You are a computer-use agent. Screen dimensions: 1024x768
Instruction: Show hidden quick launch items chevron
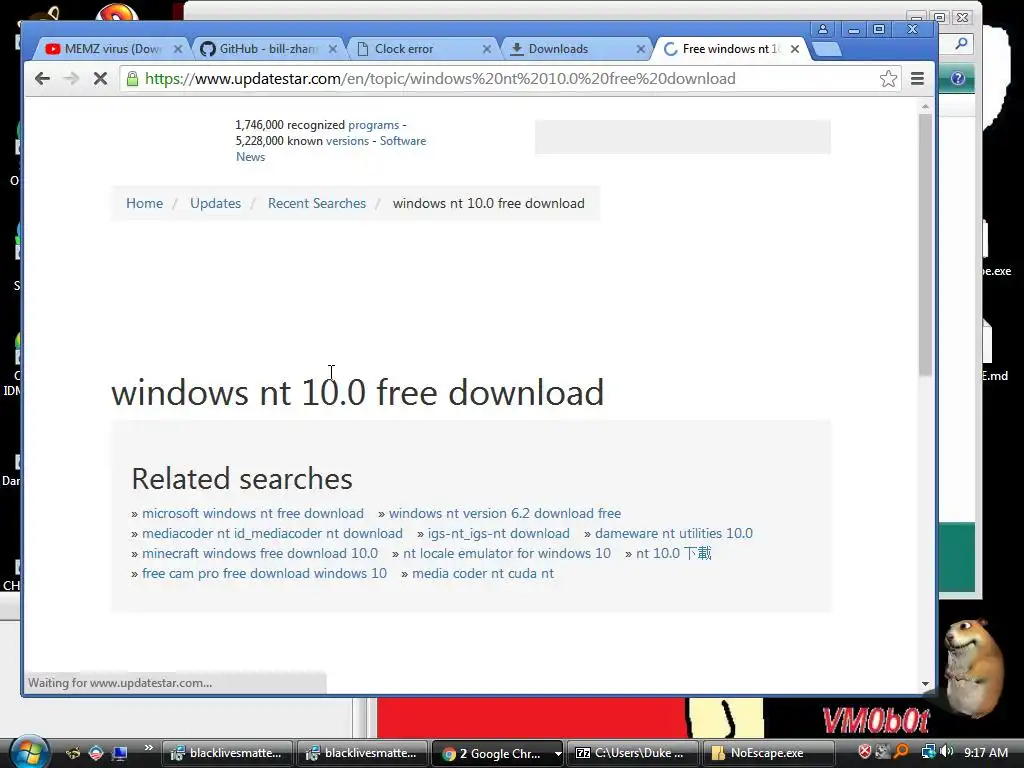click(x=148, y=748)
